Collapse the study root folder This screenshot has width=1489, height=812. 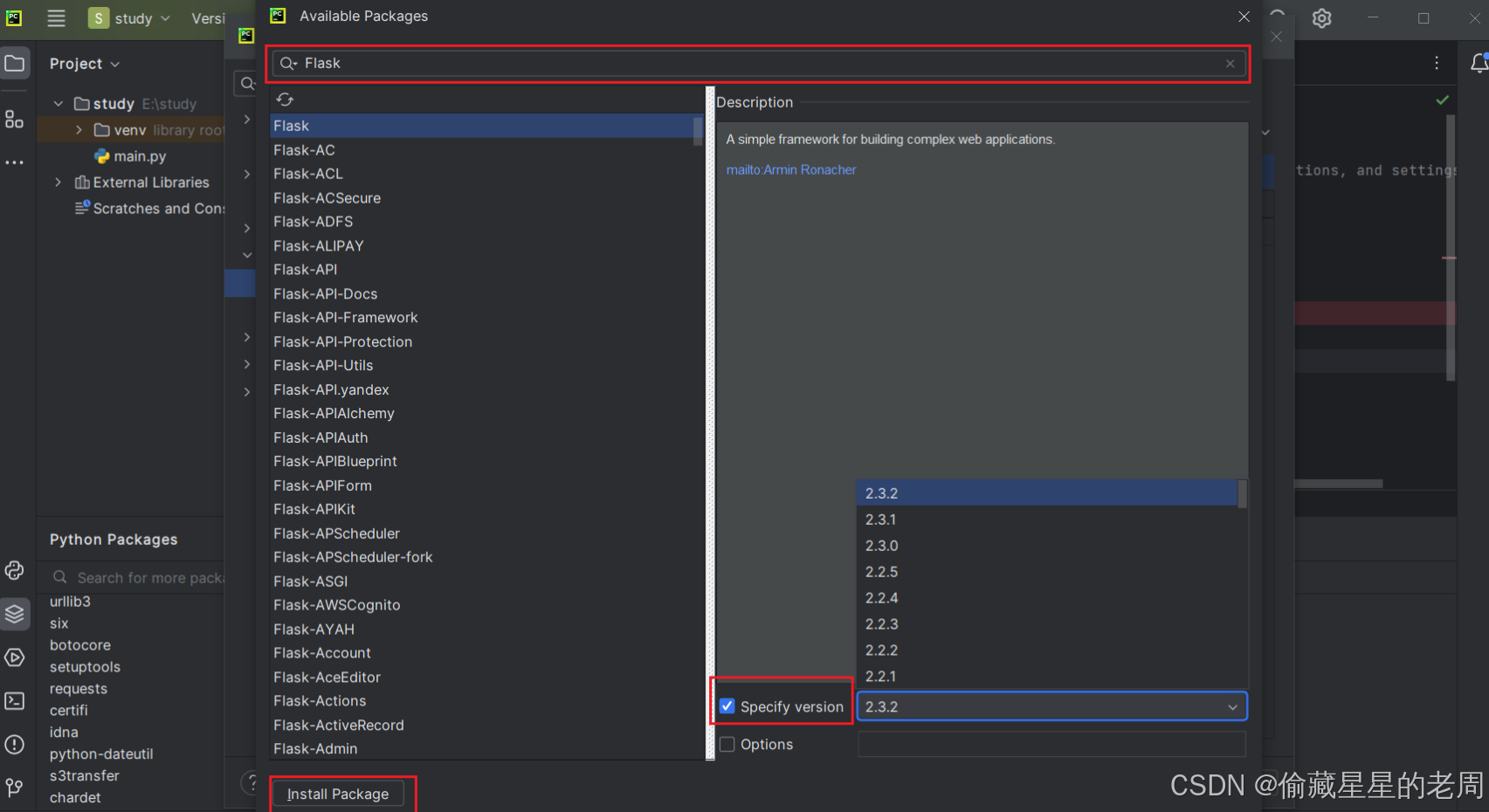[59, 104]
